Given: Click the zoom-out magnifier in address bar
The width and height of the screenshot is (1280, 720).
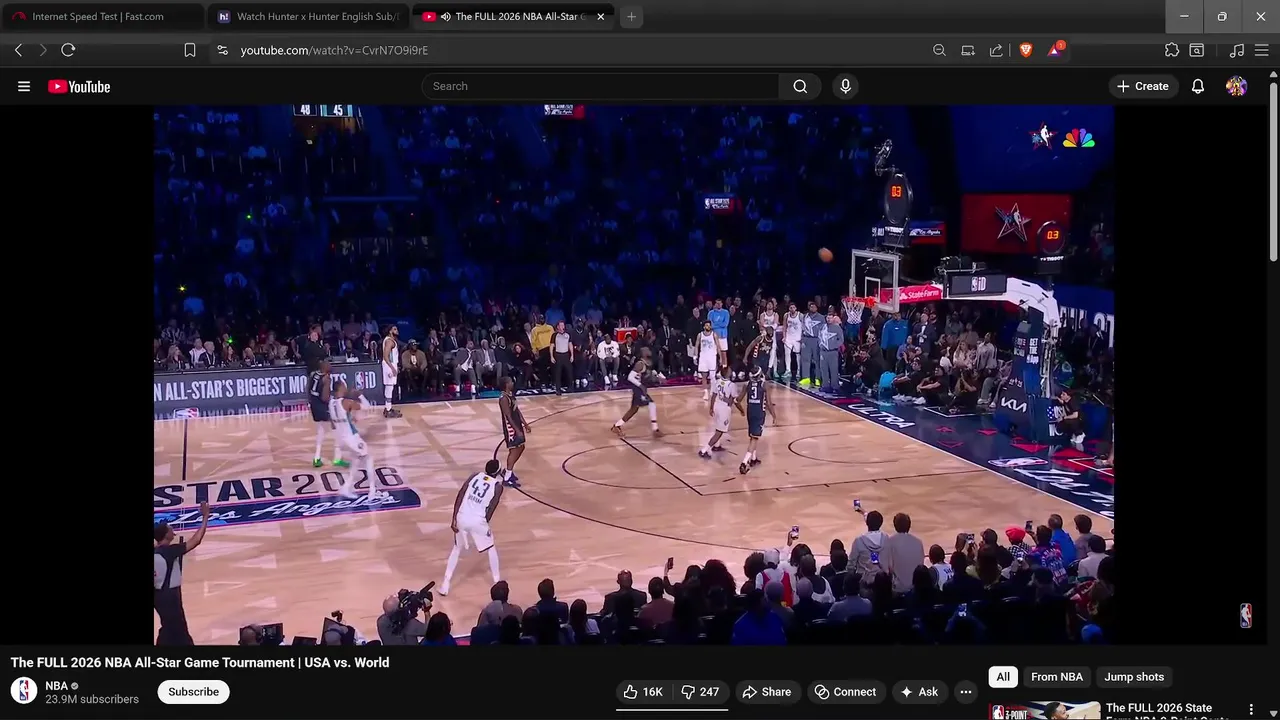Looking at the screenshot, I should click(939, 50).
